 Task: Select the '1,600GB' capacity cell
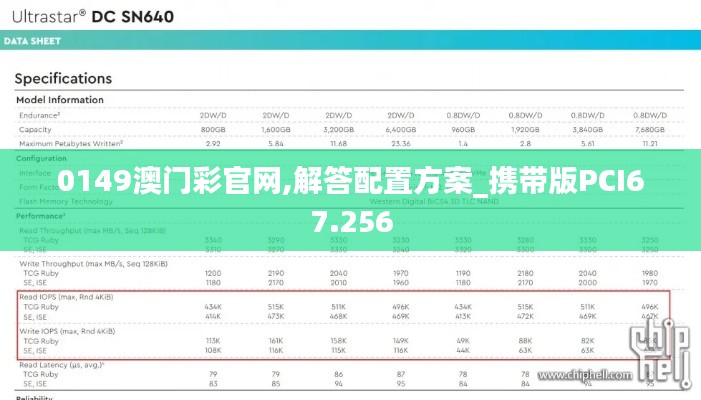(x=276, y=130)
